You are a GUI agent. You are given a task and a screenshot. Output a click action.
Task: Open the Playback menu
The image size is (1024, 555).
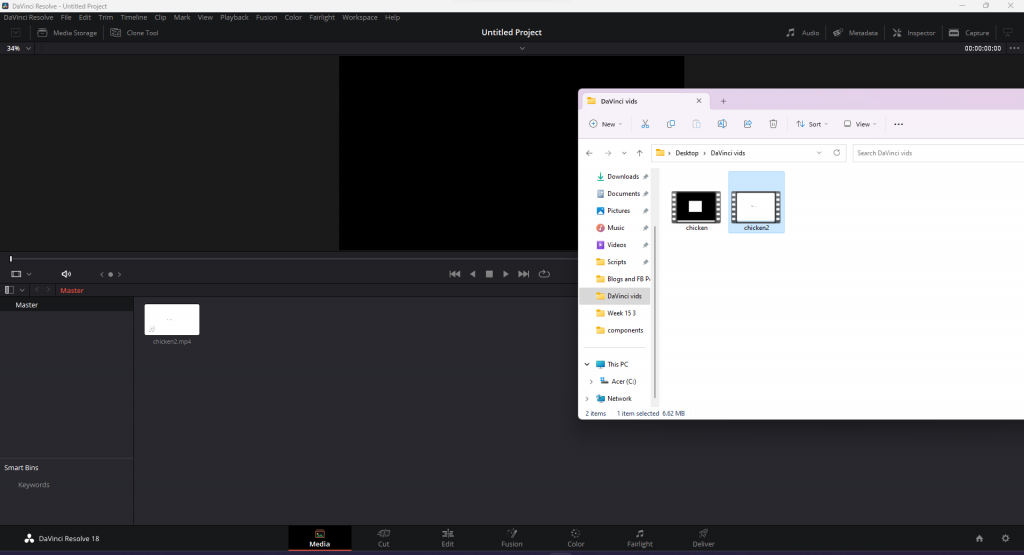[234, 18]
